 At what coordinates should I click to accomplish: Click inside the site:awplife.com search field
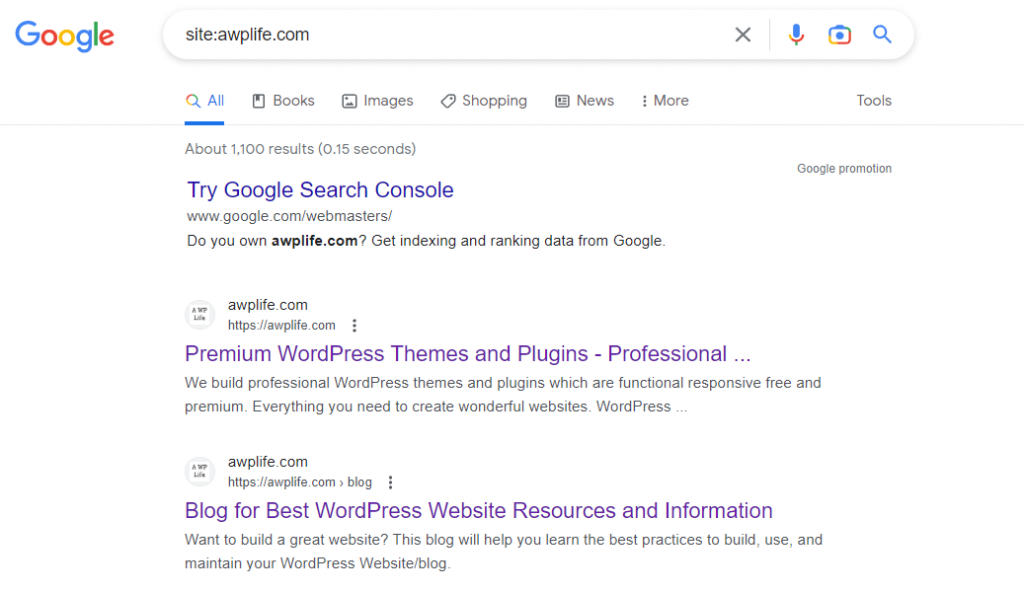pyautogui.click(x=450, y=35)
